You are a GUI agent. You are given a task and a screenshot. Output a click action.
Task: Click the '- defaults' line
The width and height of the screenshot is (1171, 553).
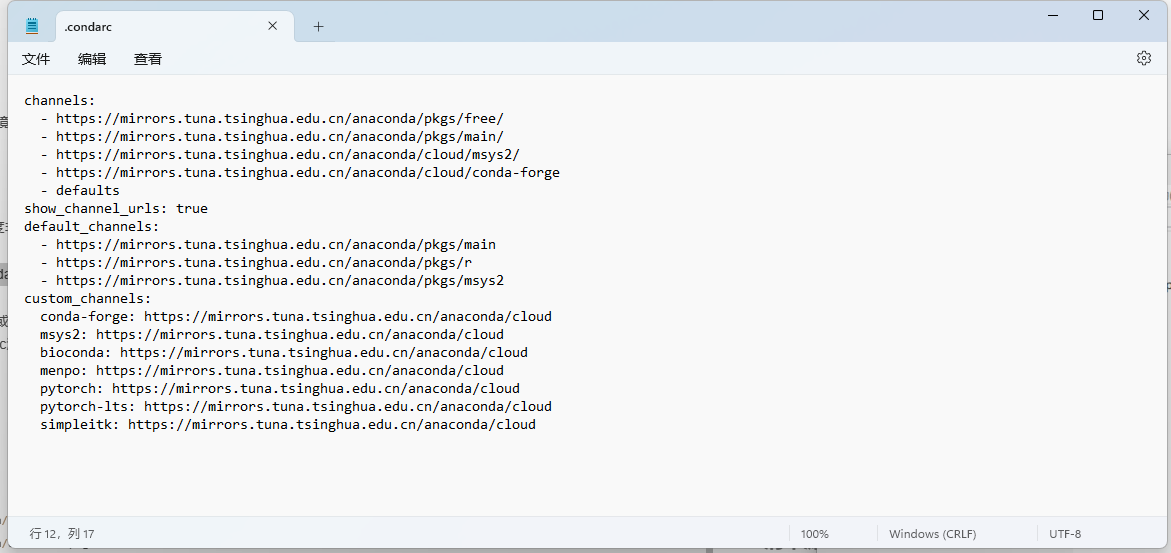coord(80,191)
